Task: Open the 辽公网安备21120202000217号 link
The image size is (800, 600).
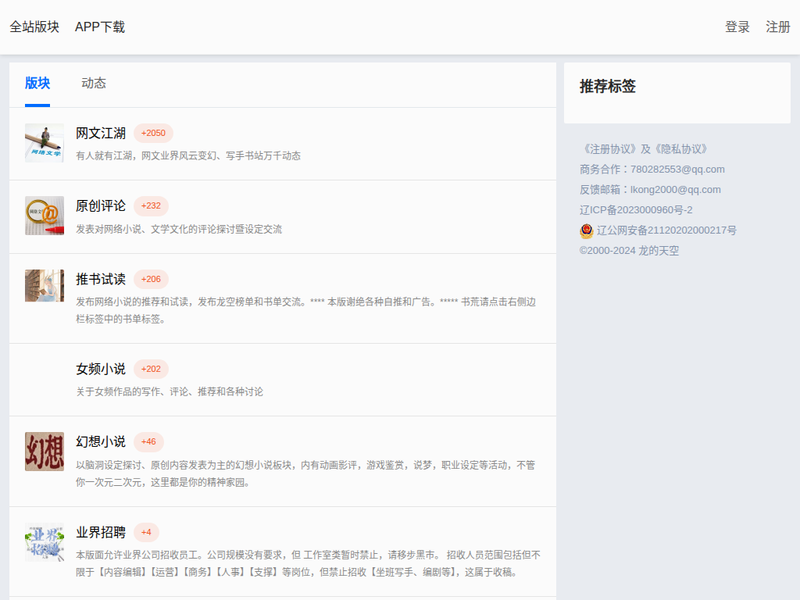Action: [x=666, y=230]
